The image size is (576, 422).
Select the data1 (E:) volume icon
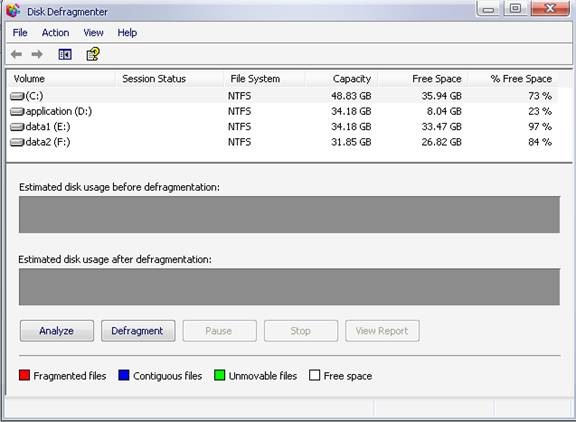17,127
